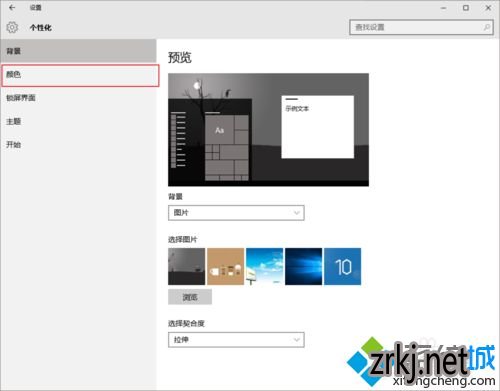Click the 个性化 heading text
The height and width of the screenshot is (391, 500).
click(x=41, y=28)
